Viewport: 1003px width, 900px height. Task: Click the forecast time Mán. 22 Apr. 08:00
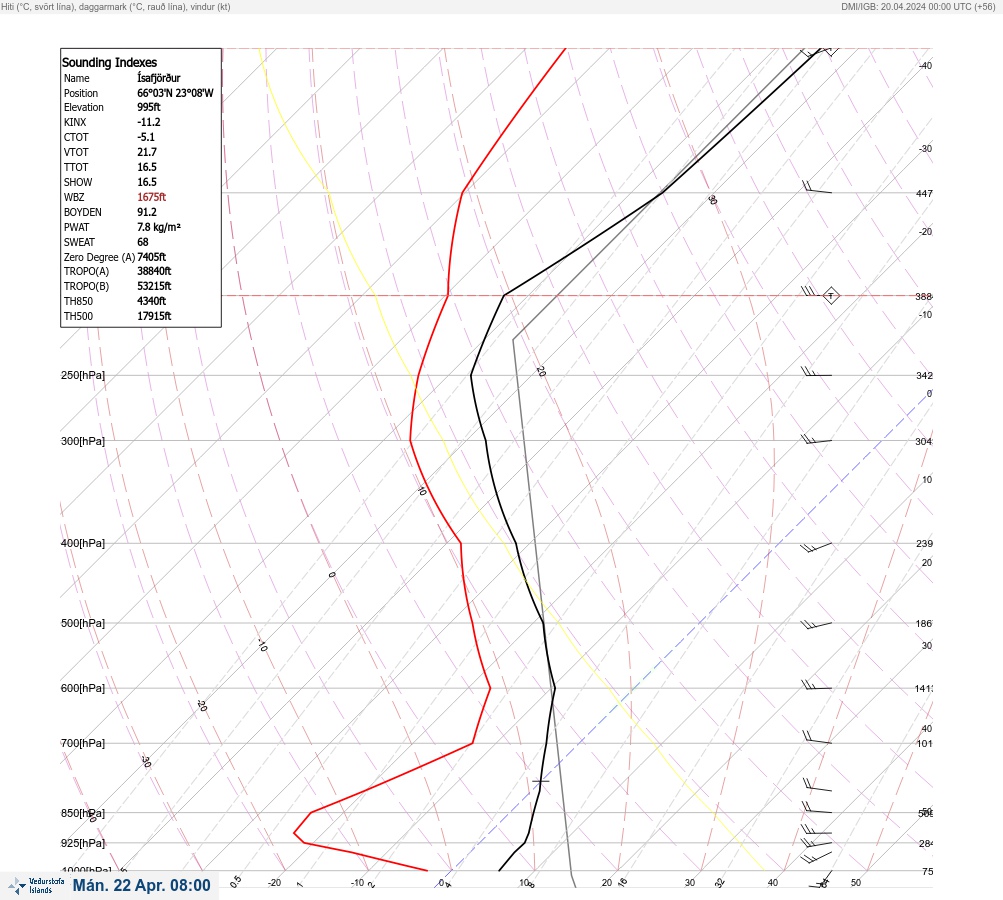coord(141,885)
